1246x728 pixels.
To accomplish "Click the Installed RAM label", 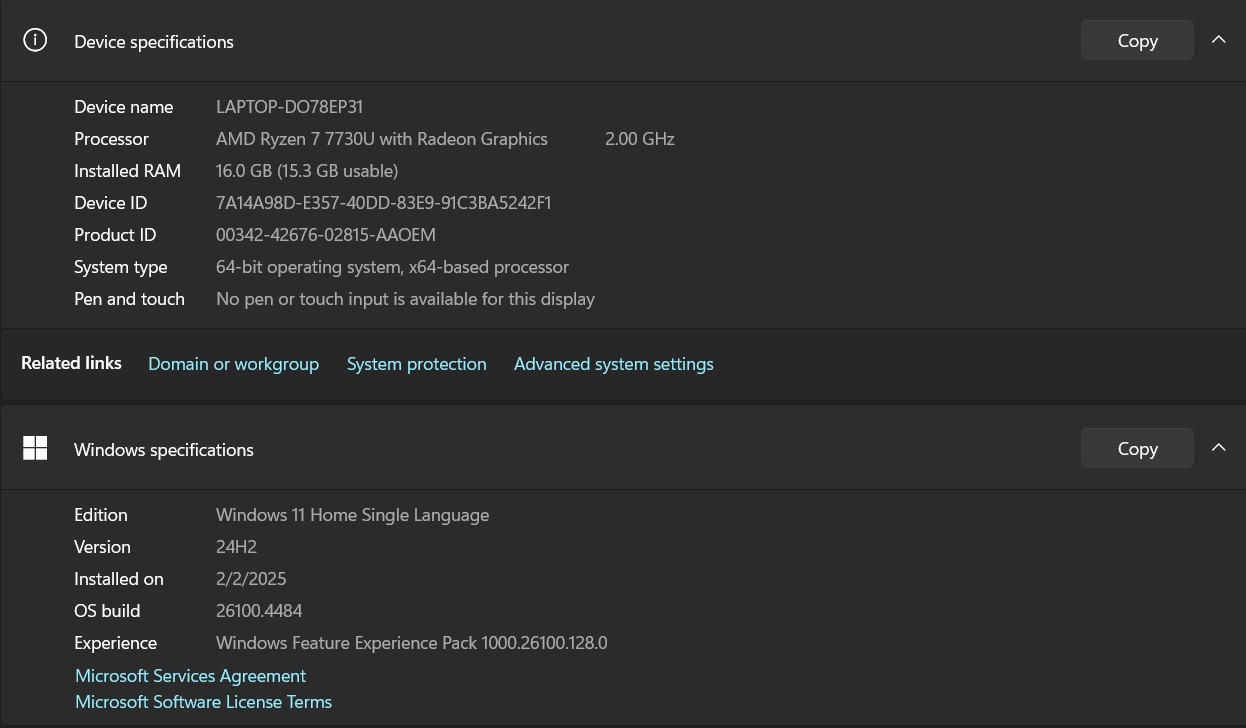I will [x=127, y=171].
